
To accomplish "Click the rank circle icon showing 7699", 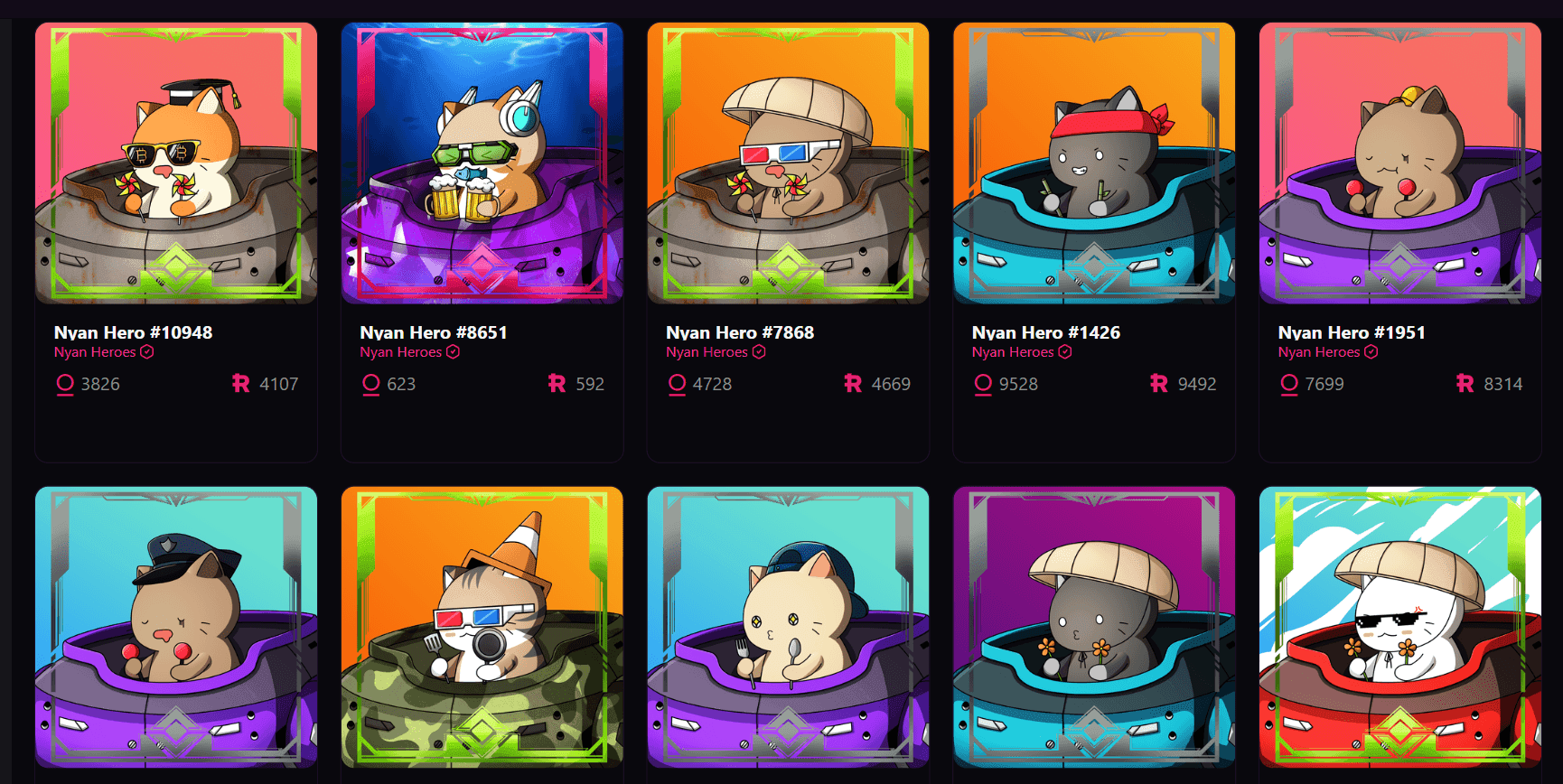I will coord(1289,385).
